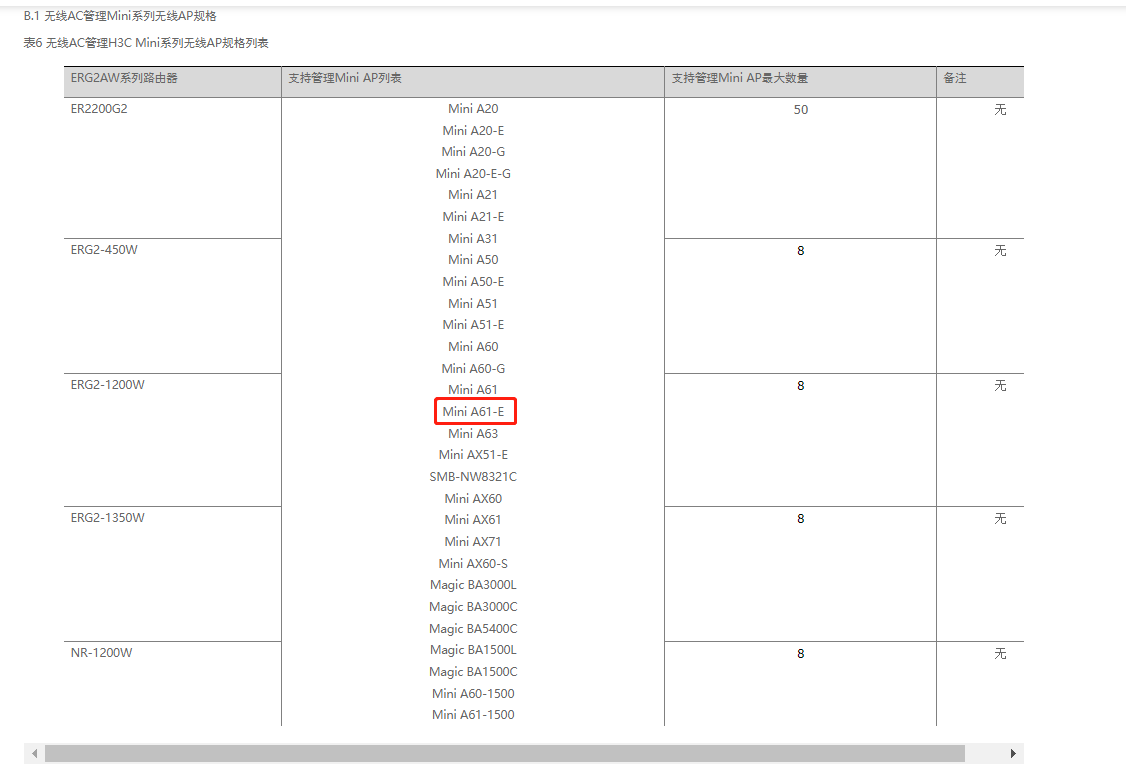The width and height of the screenshot is (1126, 782).
Task: Click the Mini AX60 entry
Action: tap(473, 498)
